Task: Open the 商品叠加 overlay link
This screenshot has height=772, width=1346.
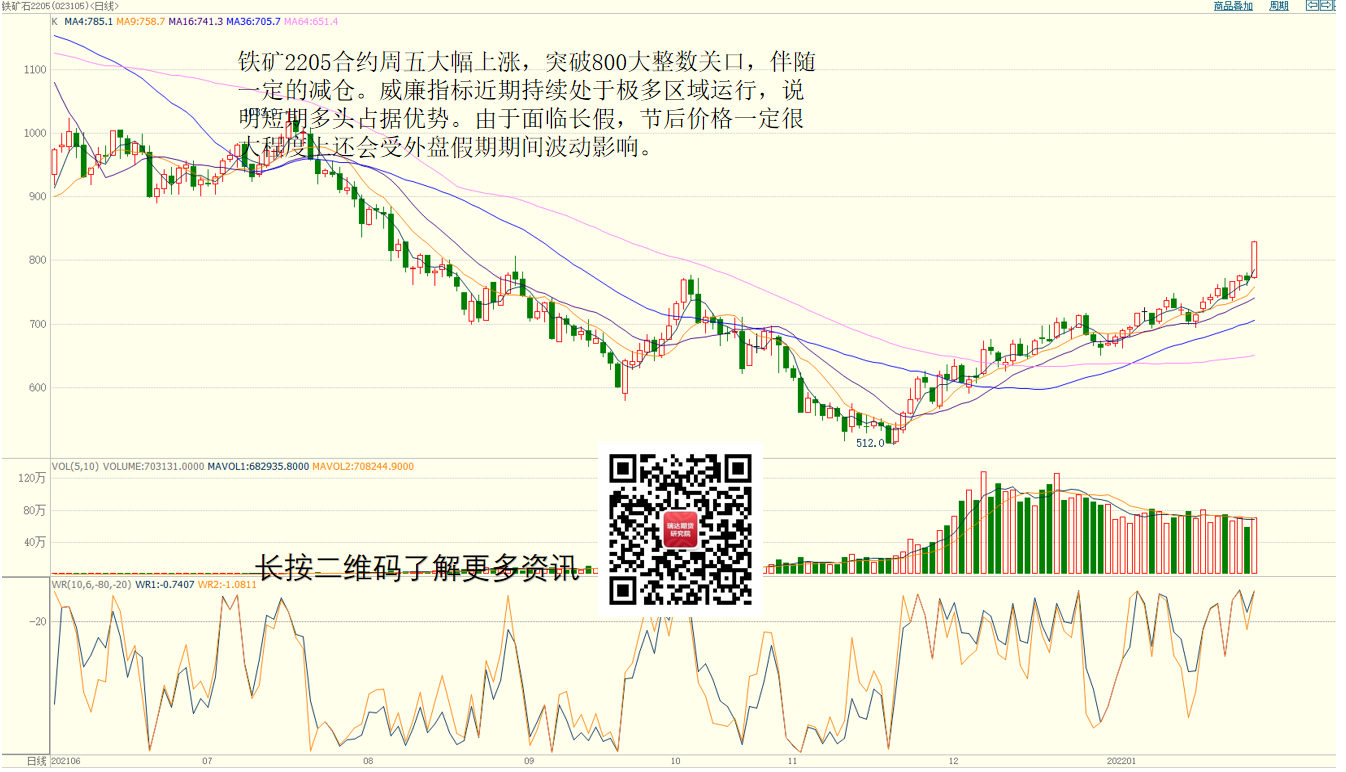Action: tap(1232, 6)
